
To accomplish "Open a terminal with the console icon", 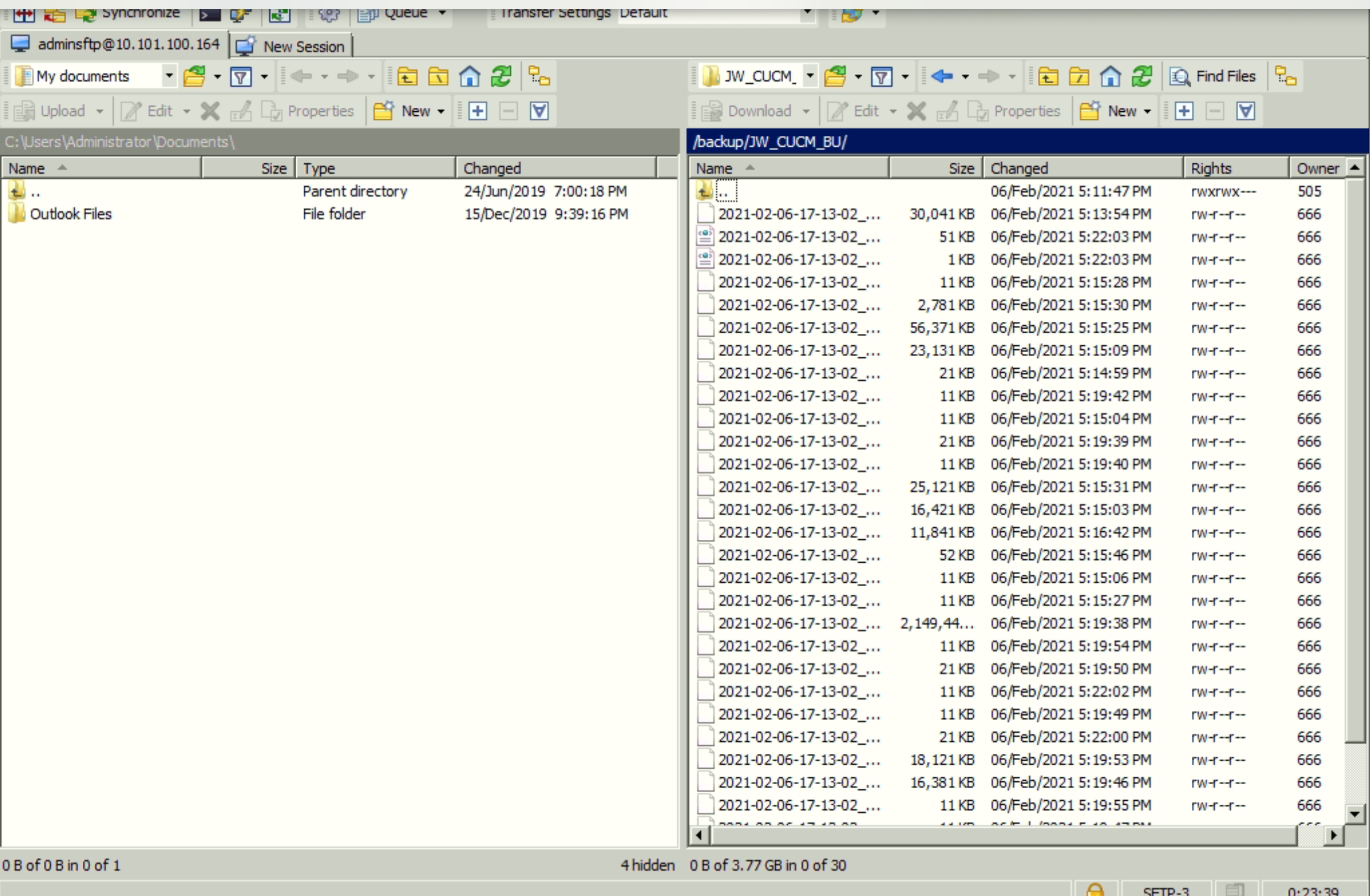I will coord(209,14).
